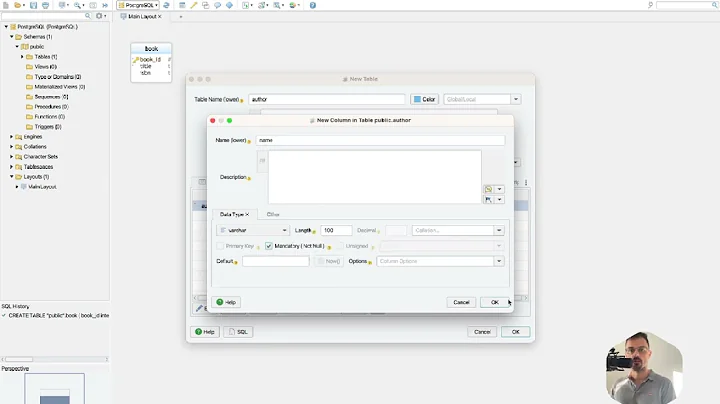Click the book_id key icon in Book table
The height and width of the screenshot is (404, 720).
click(x=136, y=60)
